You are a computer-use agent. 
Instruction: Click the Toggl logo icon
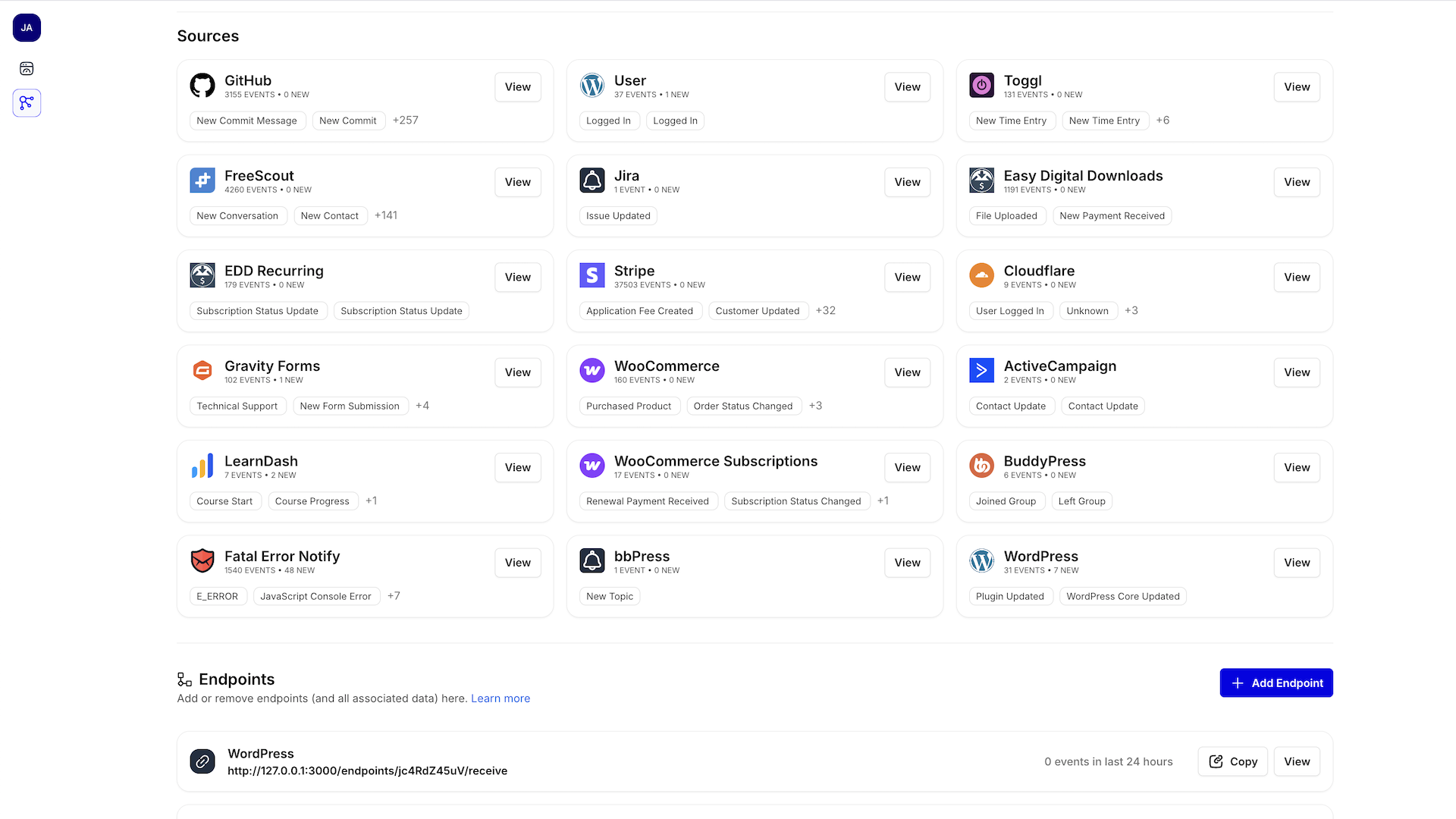coord(982,86)
